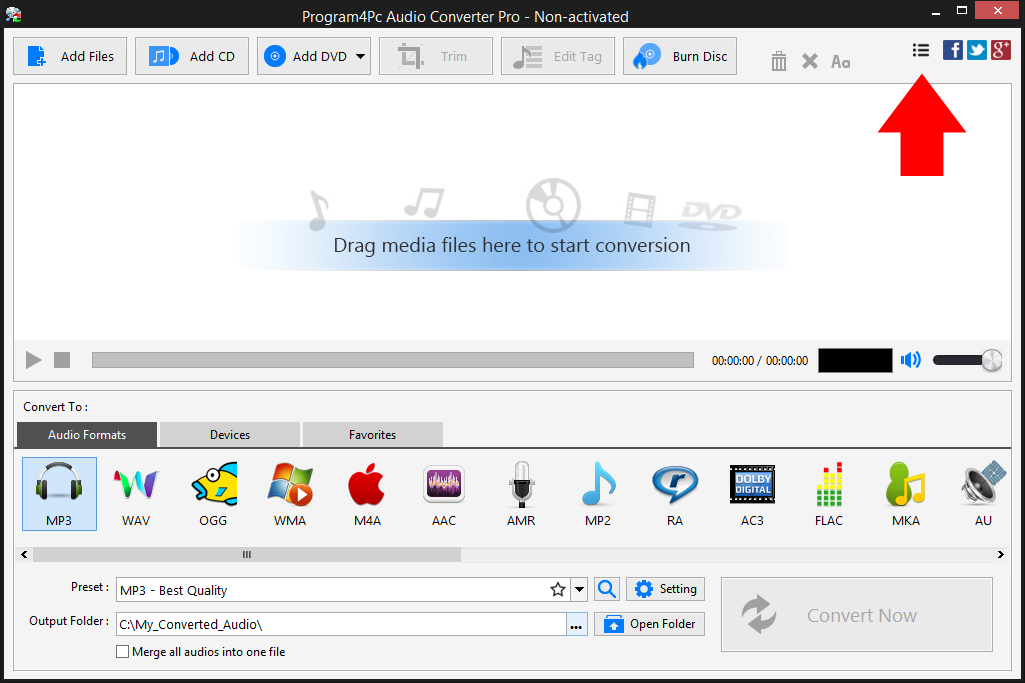The image size is (1025, 683).
Task: Open the preset dropdown list
Action: pyautogui.click(x=578, y=589)
